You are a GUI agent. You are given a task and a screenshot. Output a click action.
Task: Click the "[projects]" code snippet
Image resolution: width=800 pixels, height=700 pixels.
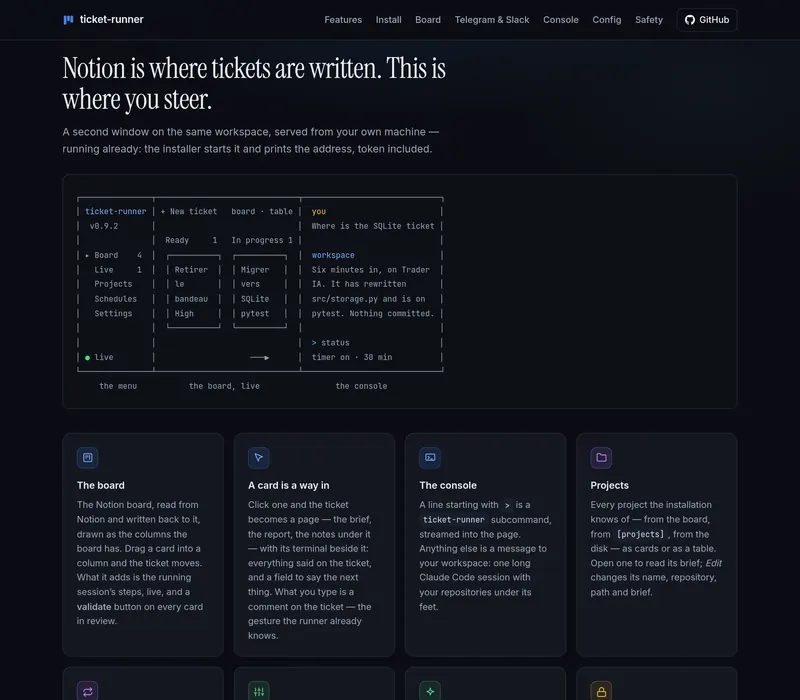(x=640, y=534)
